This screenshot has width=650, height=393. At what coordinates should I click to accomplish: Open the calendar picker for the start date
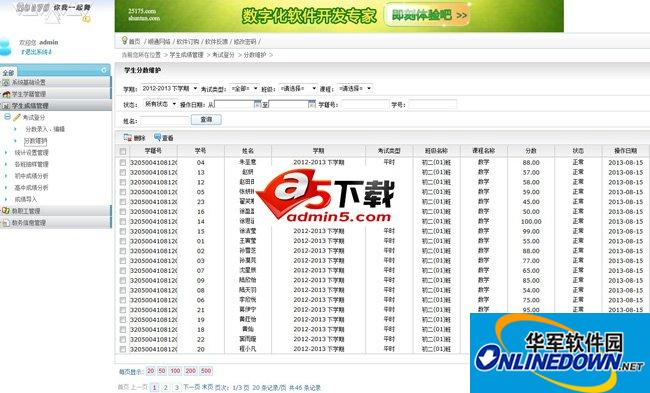257,104
